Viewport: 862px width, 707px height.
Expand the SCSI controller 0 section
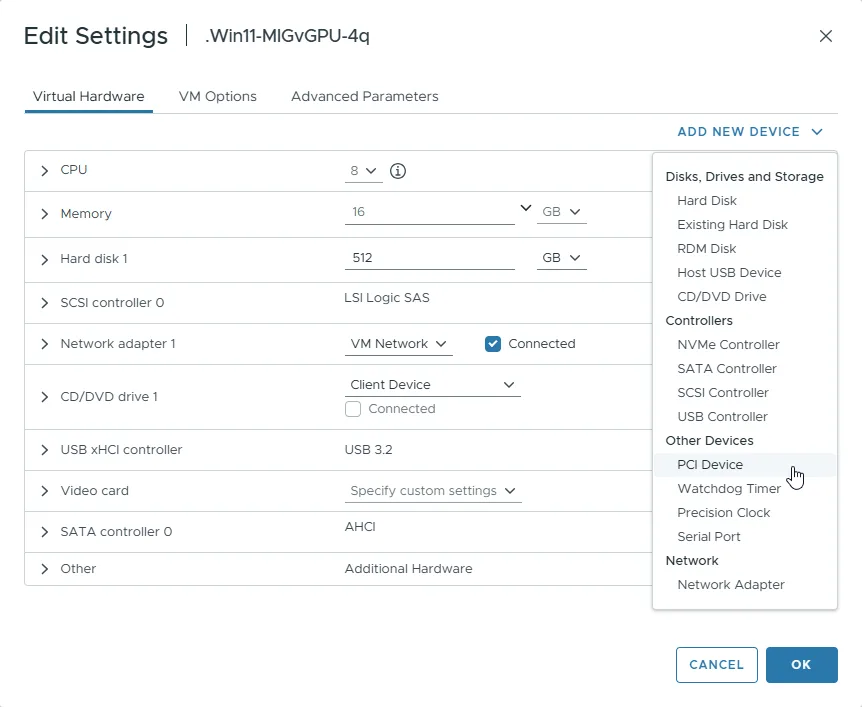44,302
